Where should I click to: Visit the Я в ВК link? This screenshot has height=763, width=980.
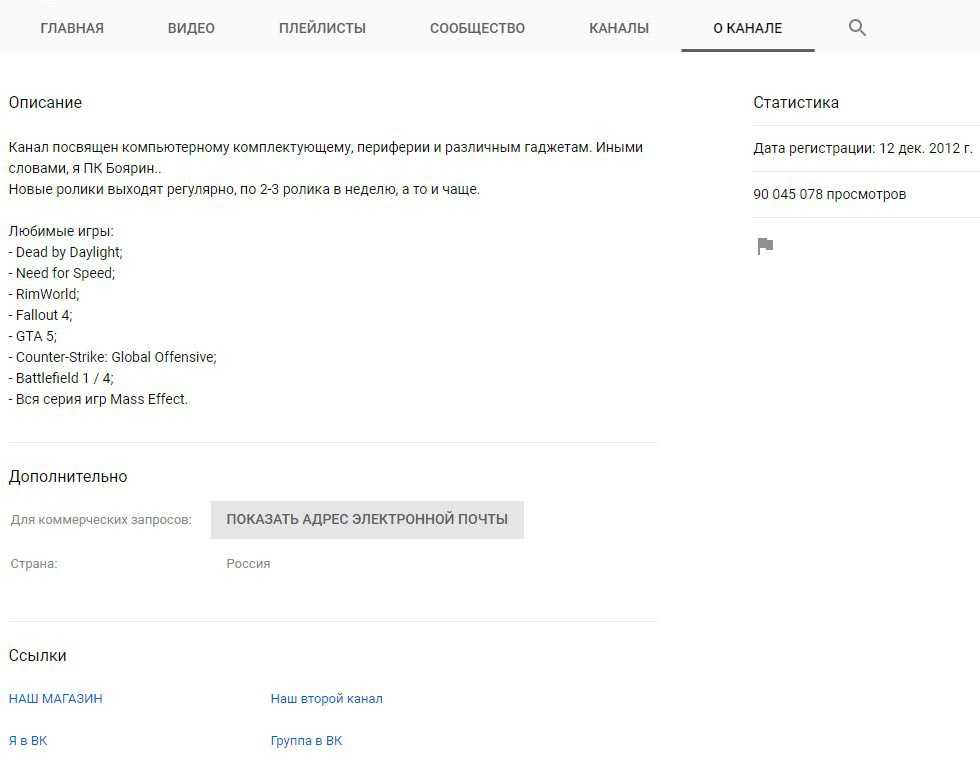pos(28,741)
